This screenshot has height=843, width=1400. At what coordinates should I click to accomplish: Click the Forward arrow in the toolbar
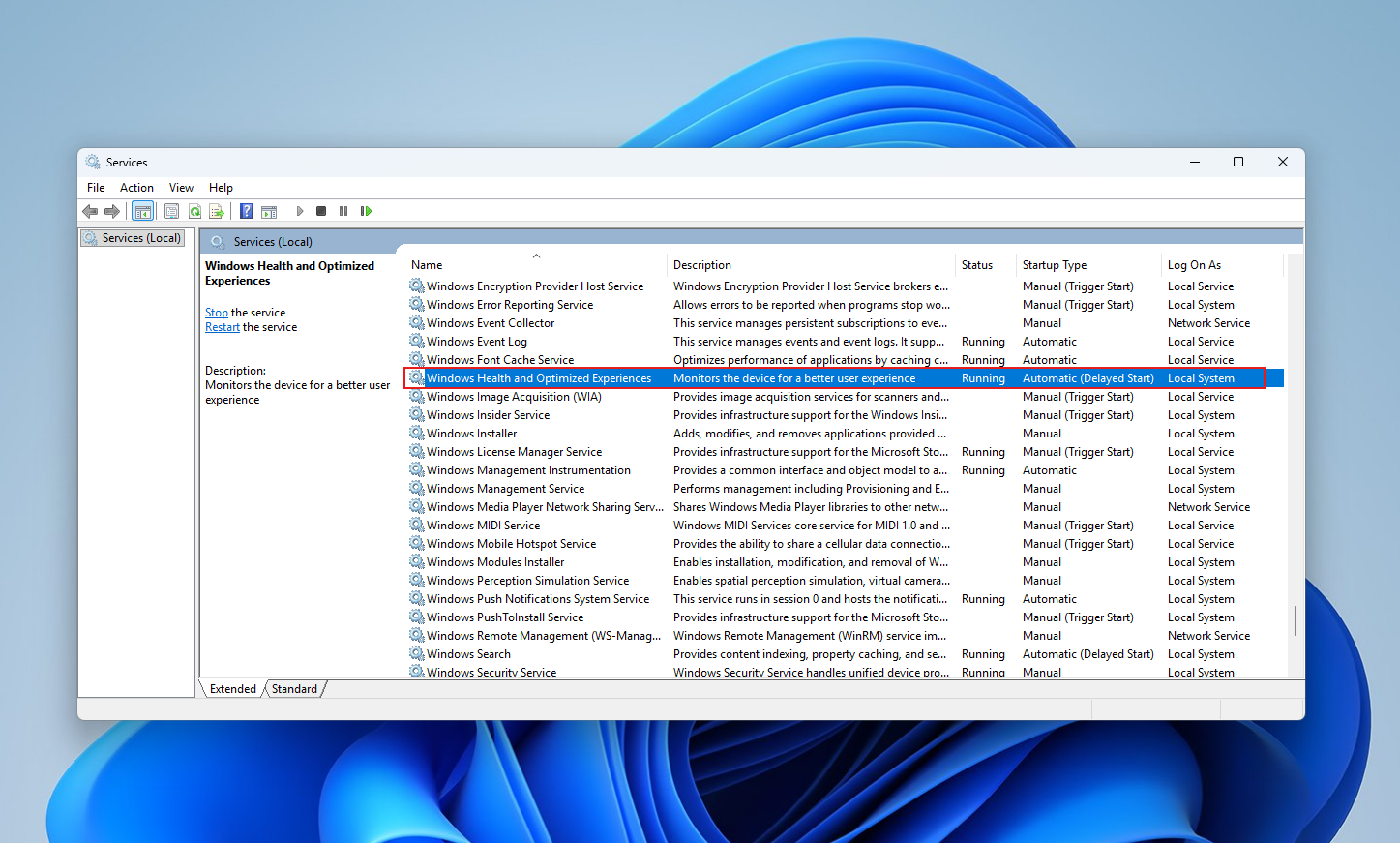[x=112, y=211]
